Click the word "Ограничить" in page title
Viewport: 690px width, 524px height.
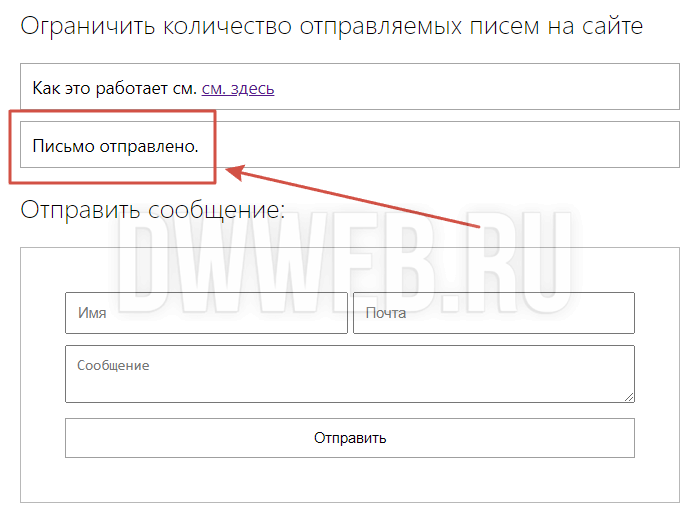(87, 26)
